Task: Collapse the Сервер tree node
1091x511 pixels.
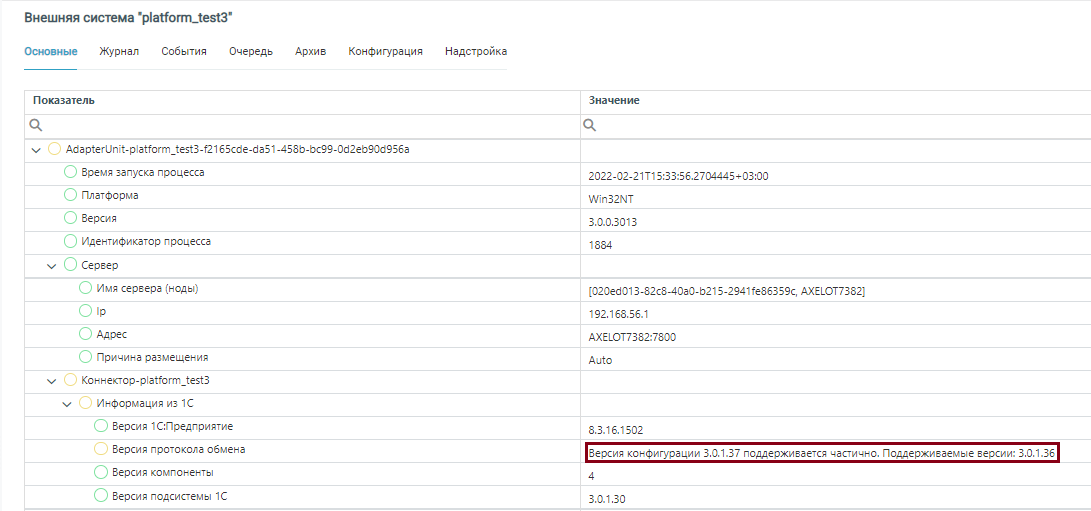Action: pos(52,266)
